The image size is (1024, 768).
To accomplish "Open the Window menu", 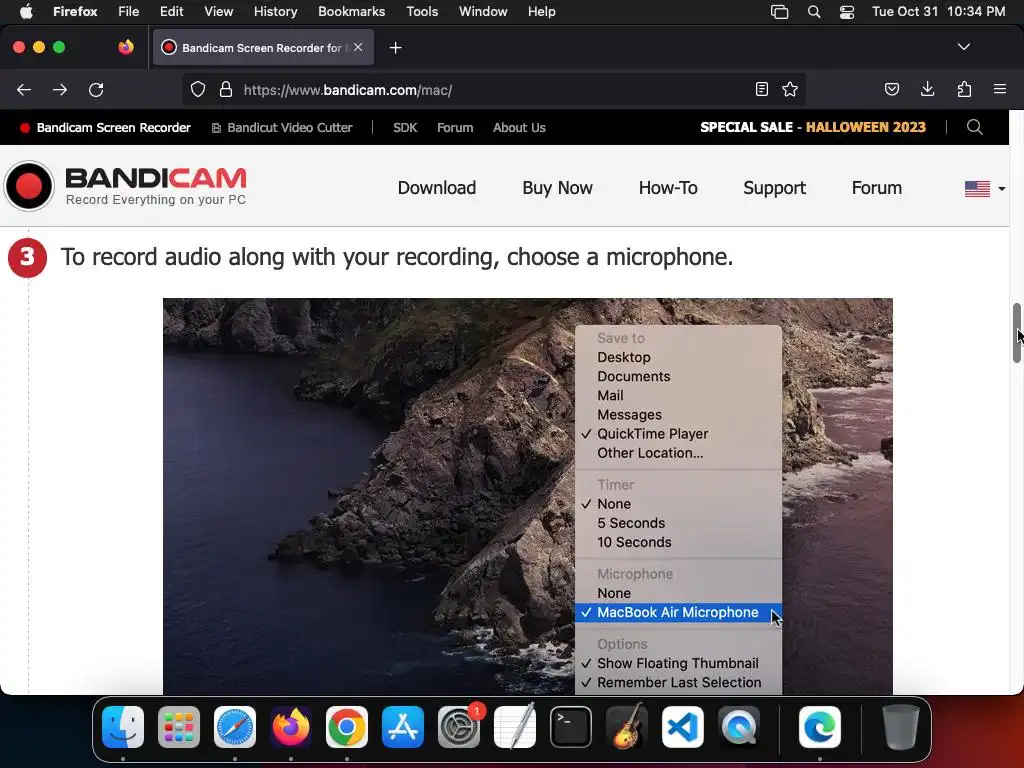I will pyautogui.click(x=483, y=11).
